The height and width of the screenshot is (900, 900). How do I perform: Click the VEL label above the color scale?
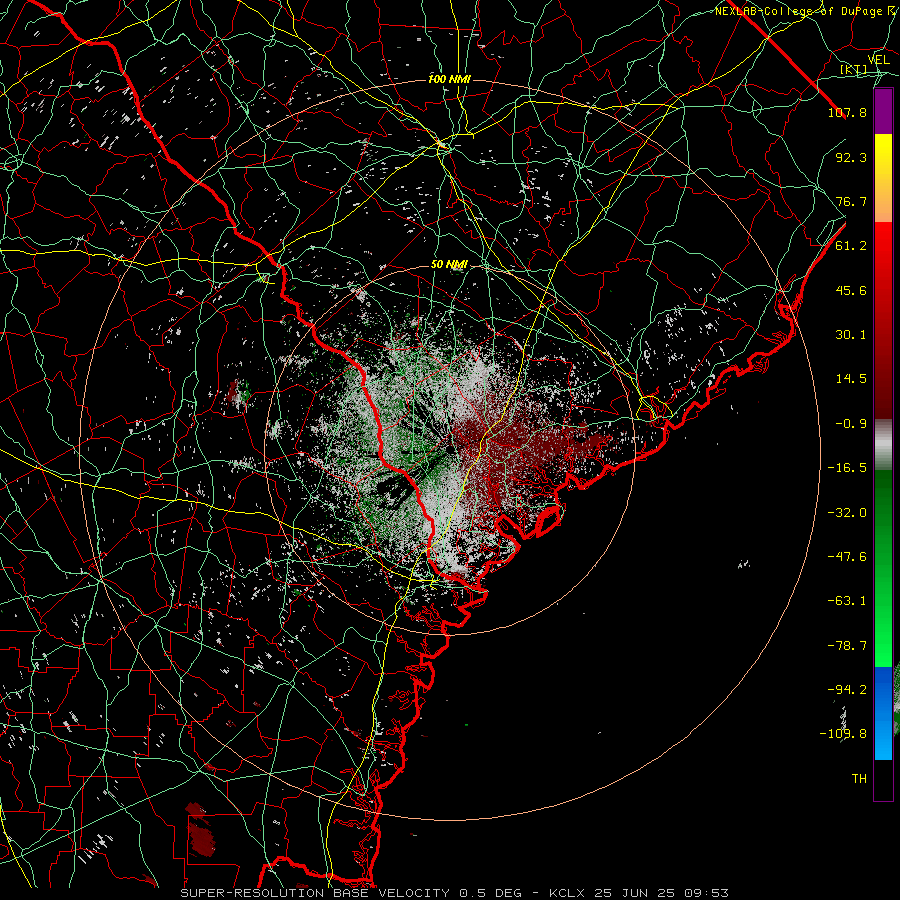tap(878, 60)
